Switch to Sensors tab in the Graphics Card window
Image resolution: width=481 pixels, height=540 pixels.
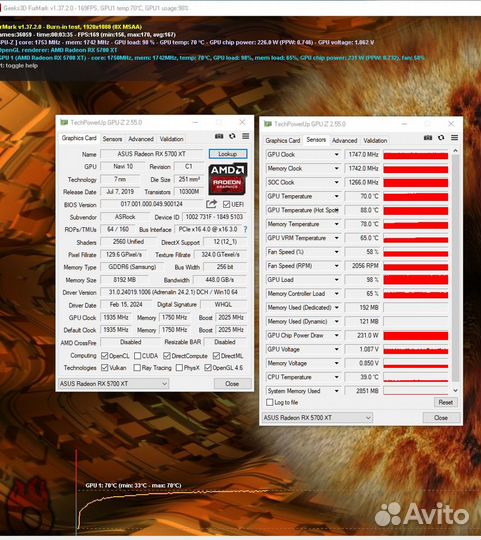(x=112, y=139)
